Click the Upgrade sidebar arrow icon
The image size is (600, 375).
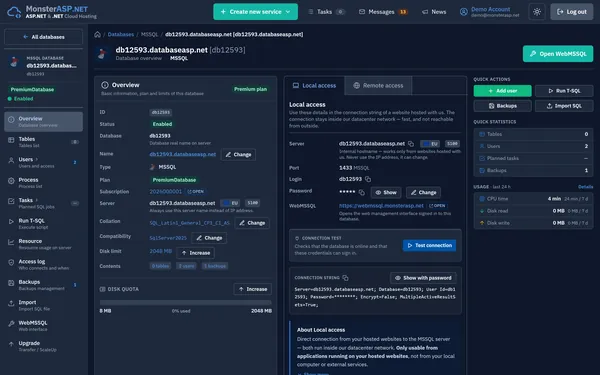point(11,344)
